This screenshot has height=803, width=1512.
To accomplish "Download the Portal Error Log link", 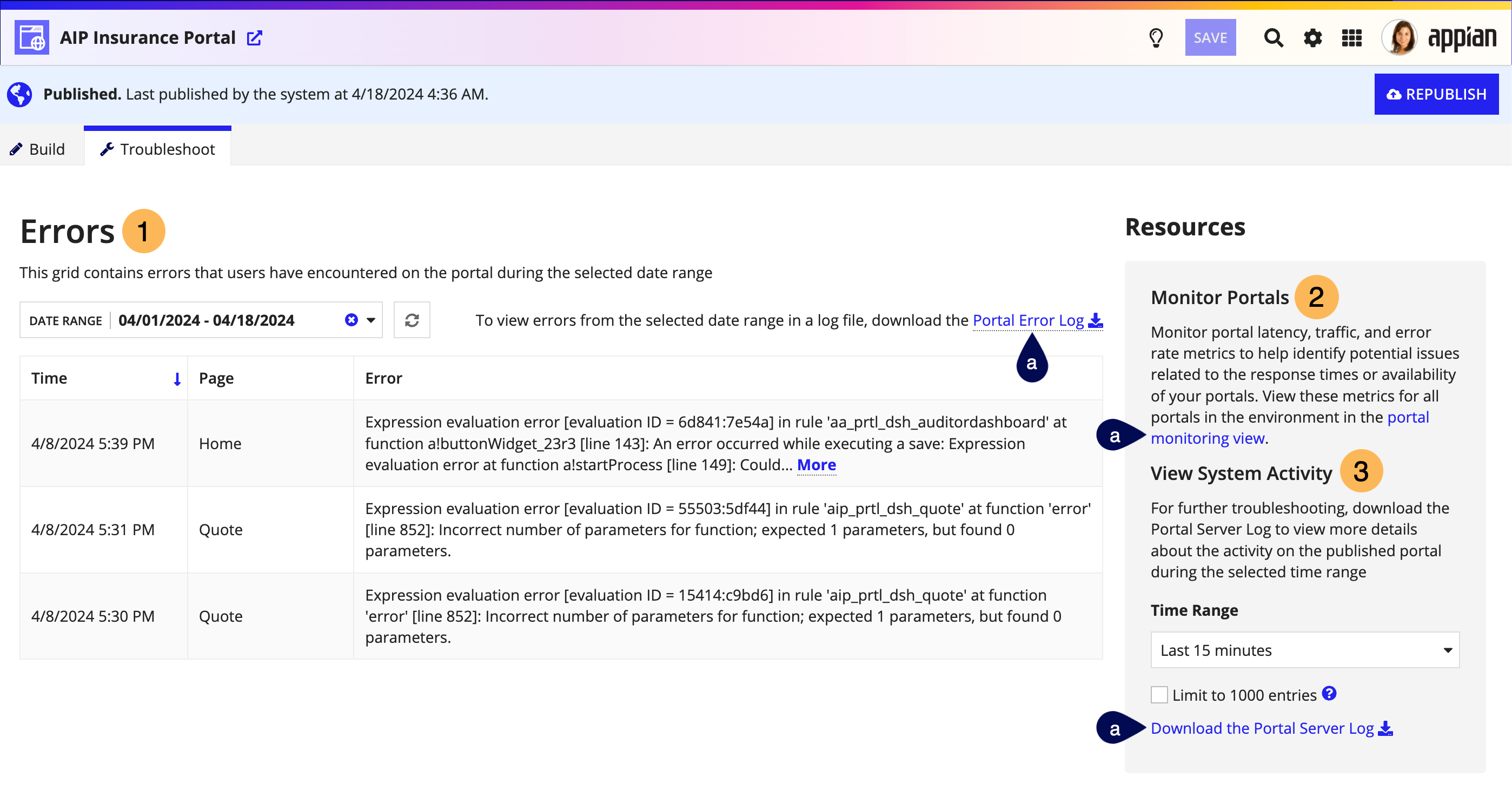I will tap(1029, 320).
